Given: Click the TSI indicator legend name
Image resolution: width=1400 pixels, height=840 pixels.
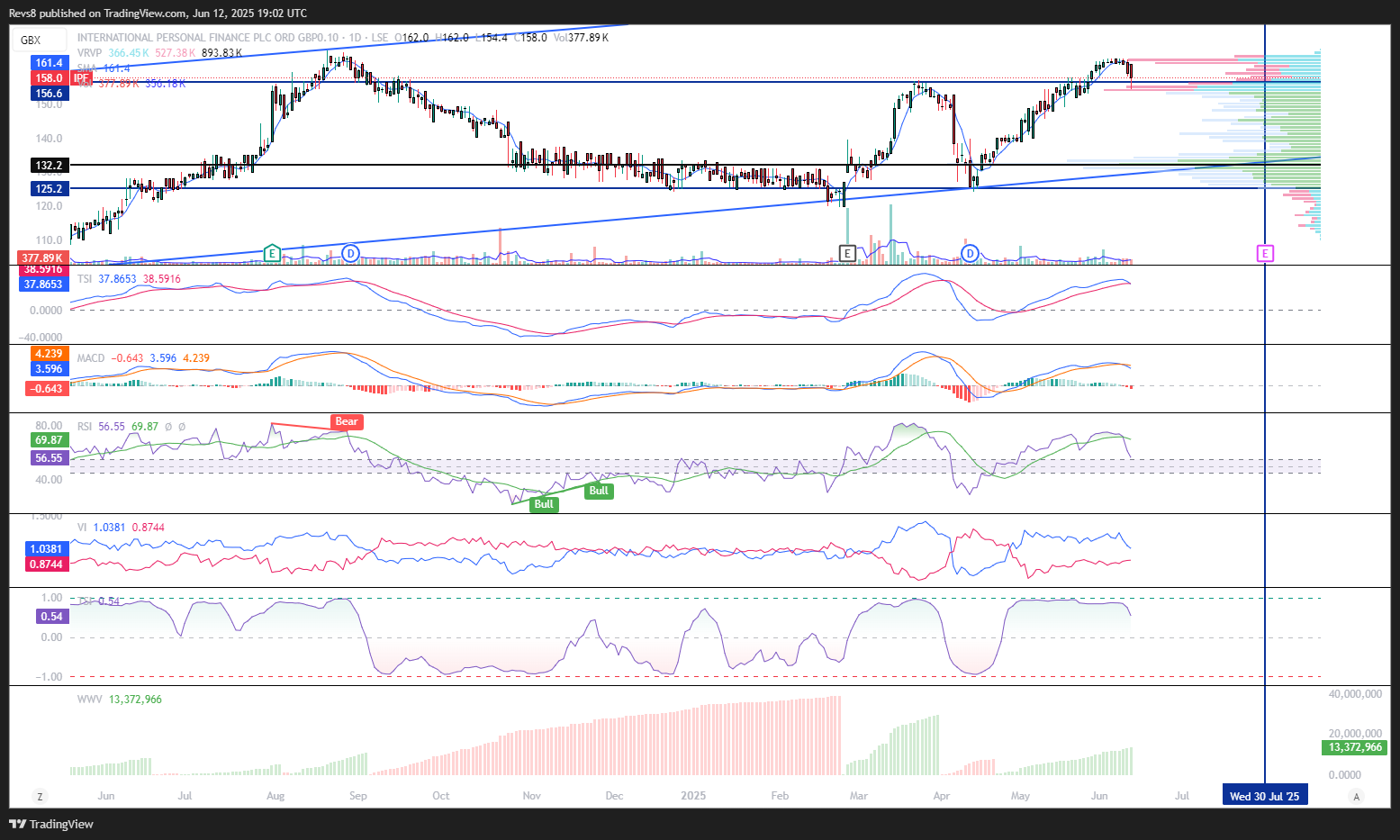Looking at the screenshot, I should [x=85, y=279].
